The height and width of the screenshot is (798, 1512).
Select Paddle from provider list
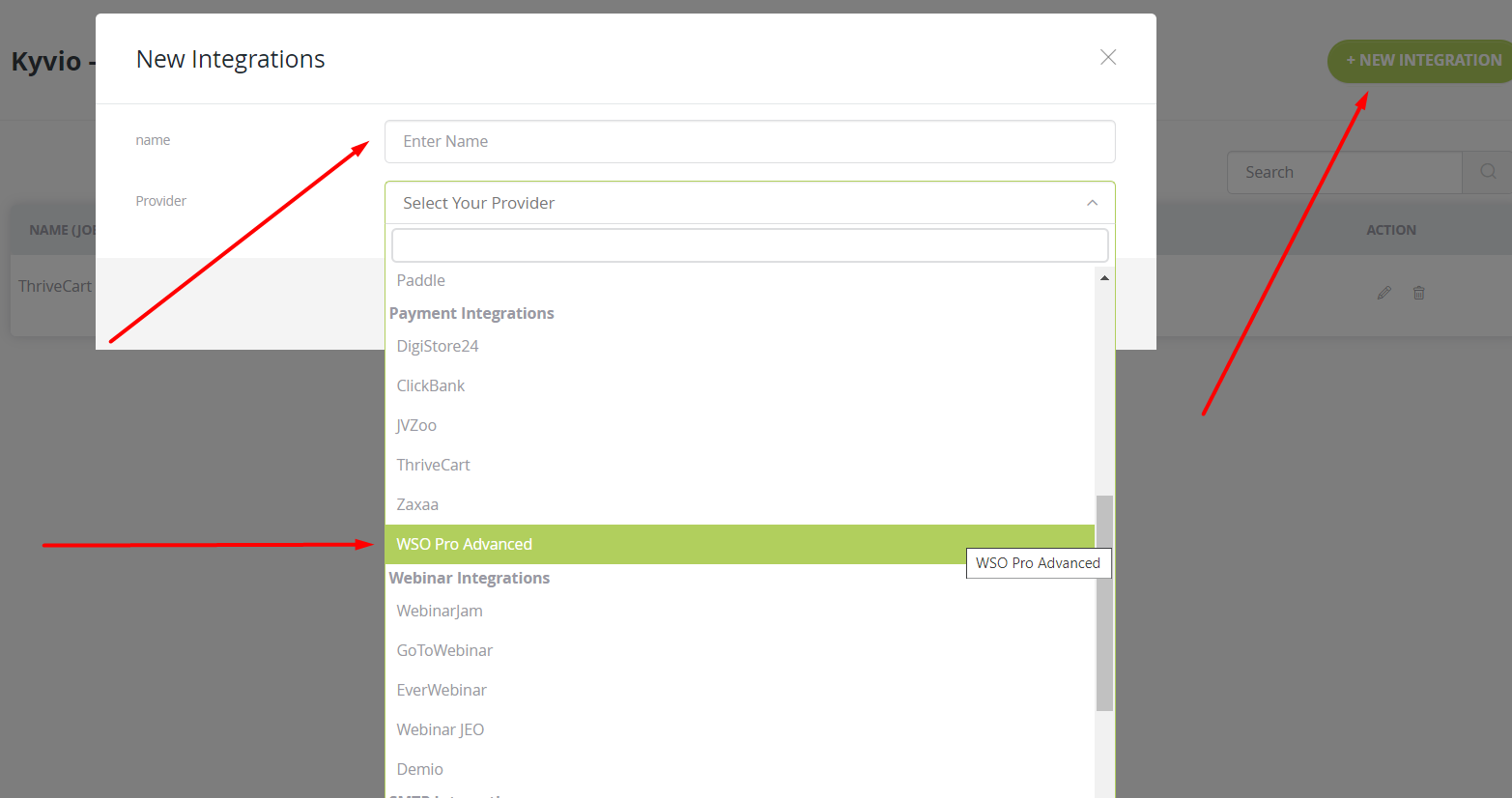click(740, 280)
